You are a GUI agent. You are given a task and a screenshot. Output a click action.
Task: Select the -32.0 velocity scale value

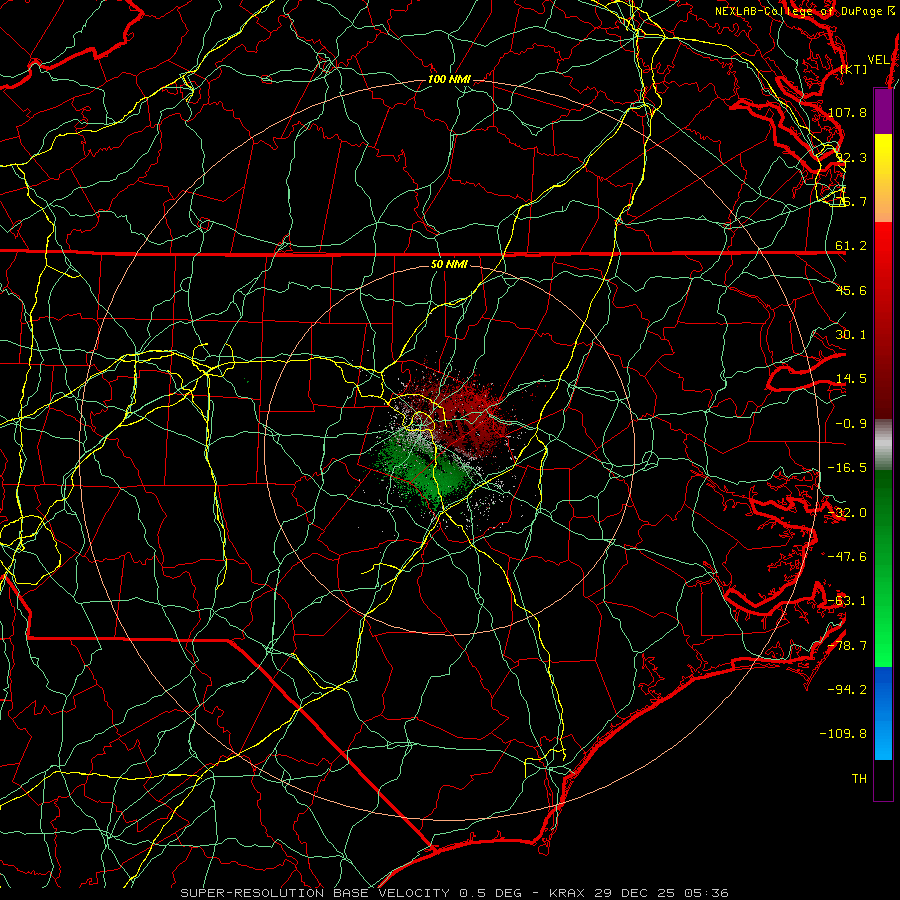coord(848,513)
